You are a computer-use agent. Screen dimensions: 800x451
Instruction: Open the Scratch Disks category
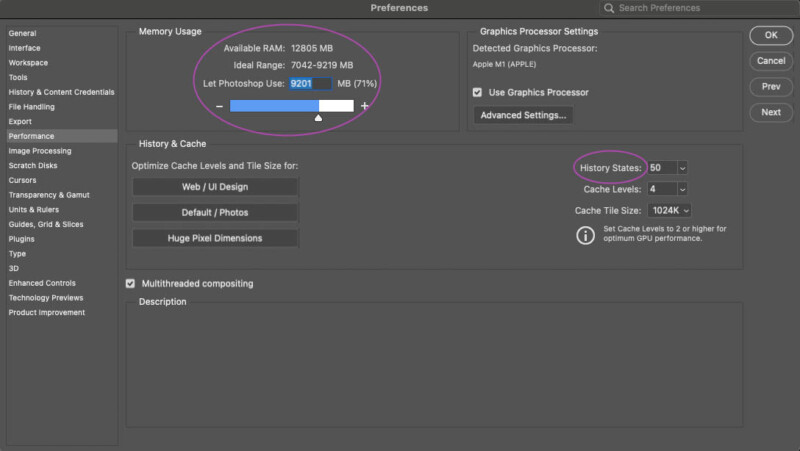click(33, 166)
